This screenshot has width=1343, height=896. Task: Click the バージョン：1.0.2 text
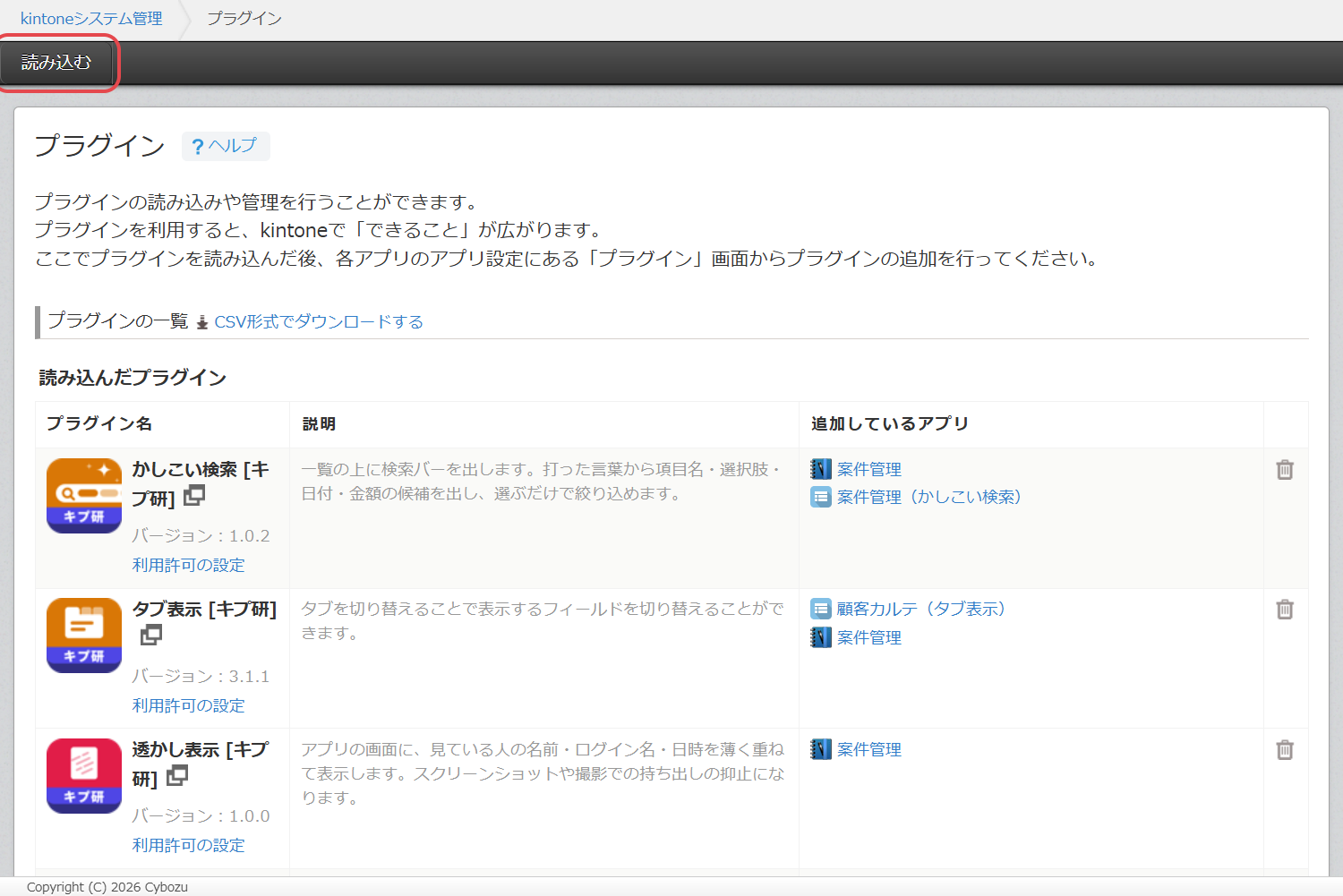[x=201, y=535]
